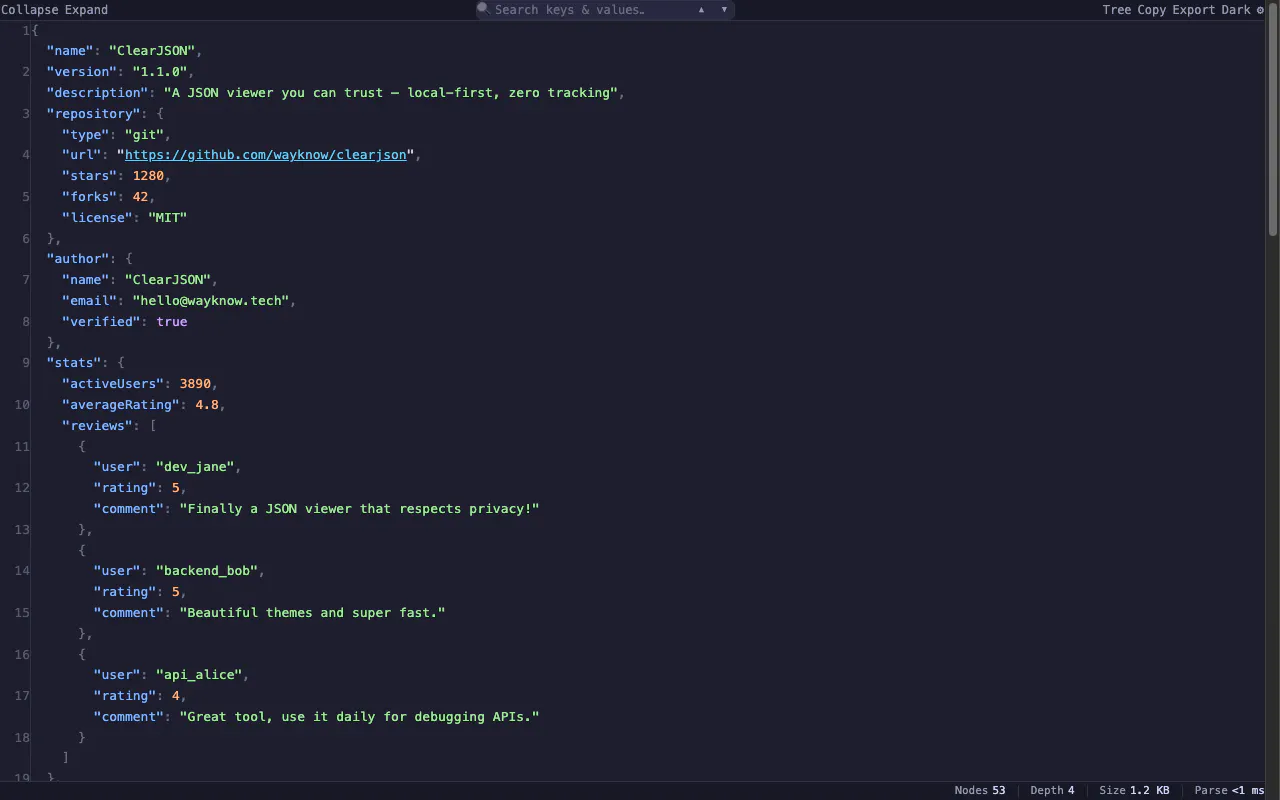Viewport: 1280px width, 800px height.
Task: Select the "dev_jane" user value
Action: 195,467
